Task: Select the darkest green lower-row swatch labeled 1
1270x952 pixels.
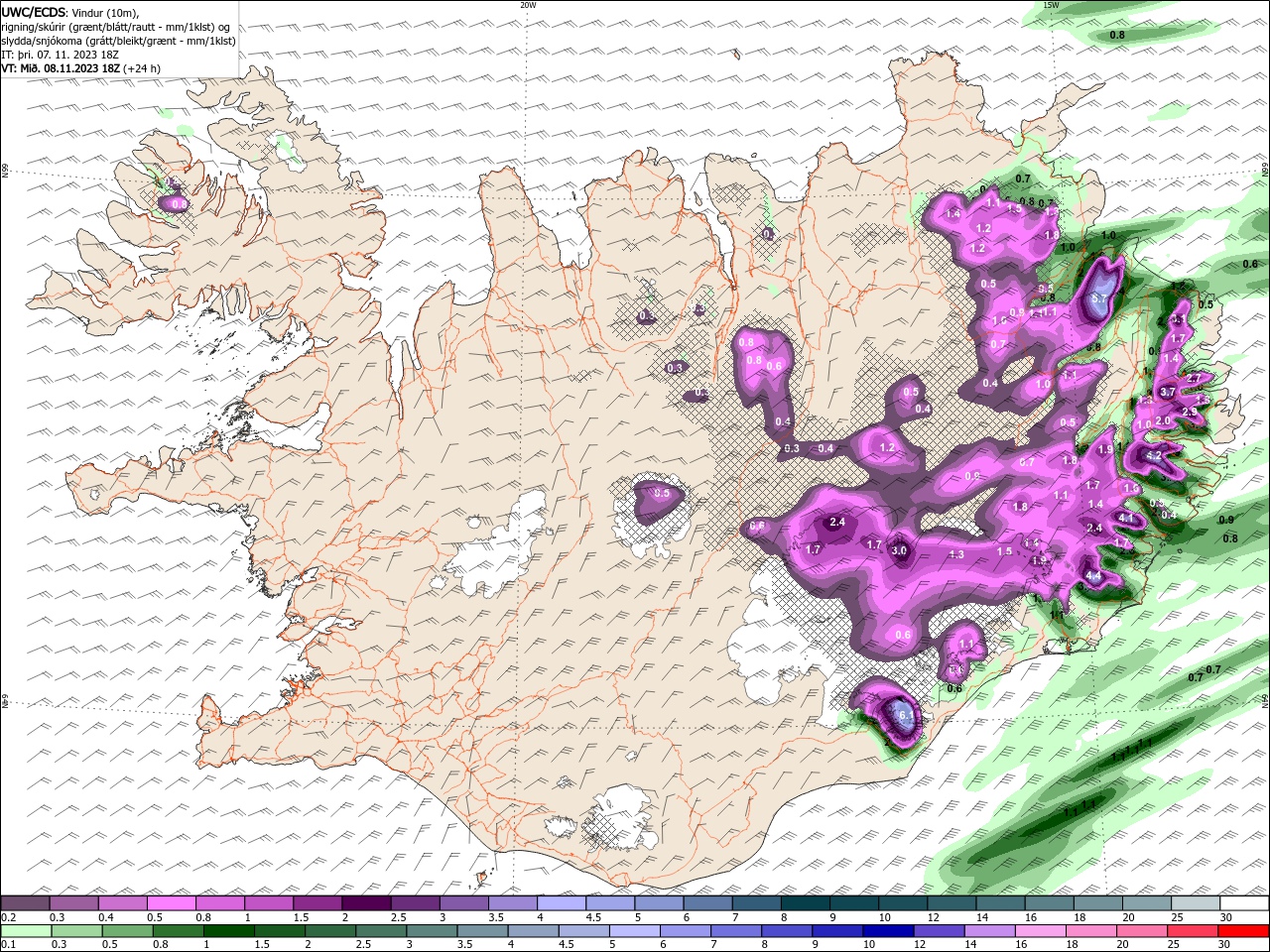Action: (228, 931)
